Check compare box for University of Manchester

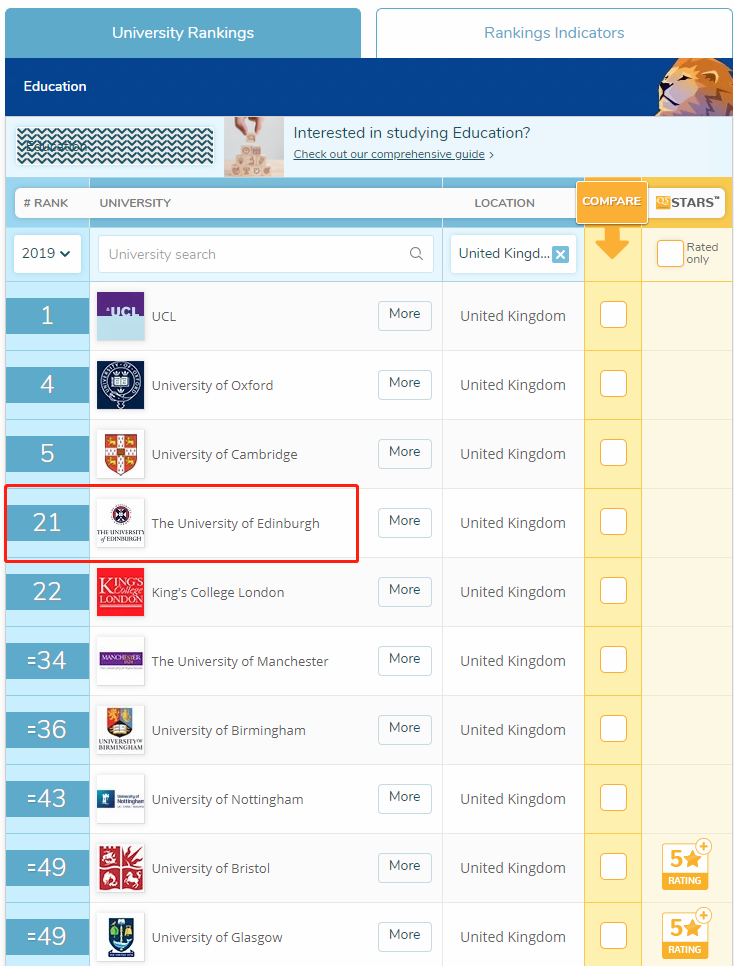tap(613, 660)
